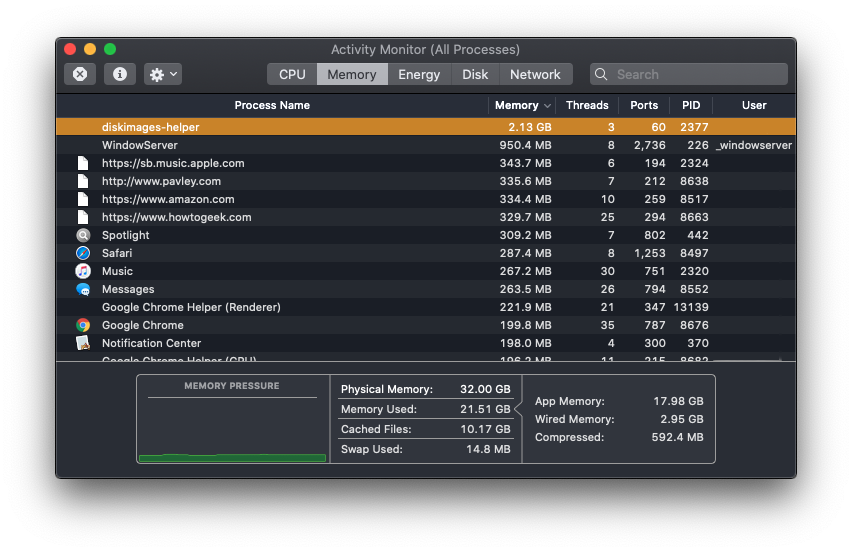Open the gear actions dropdown menu
Screen dimensions: 852x552
pos(162,74)
